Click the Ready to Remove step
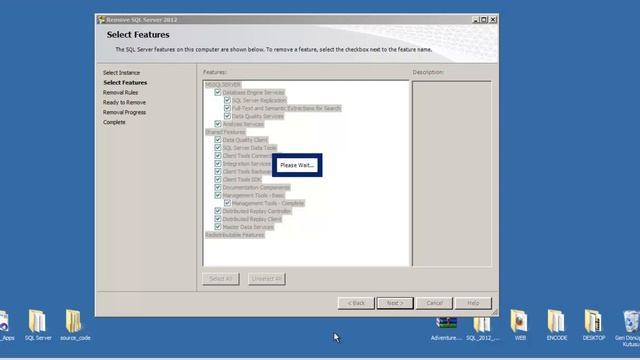This screenshot has height=360, width=640. (x=124, y=102)
